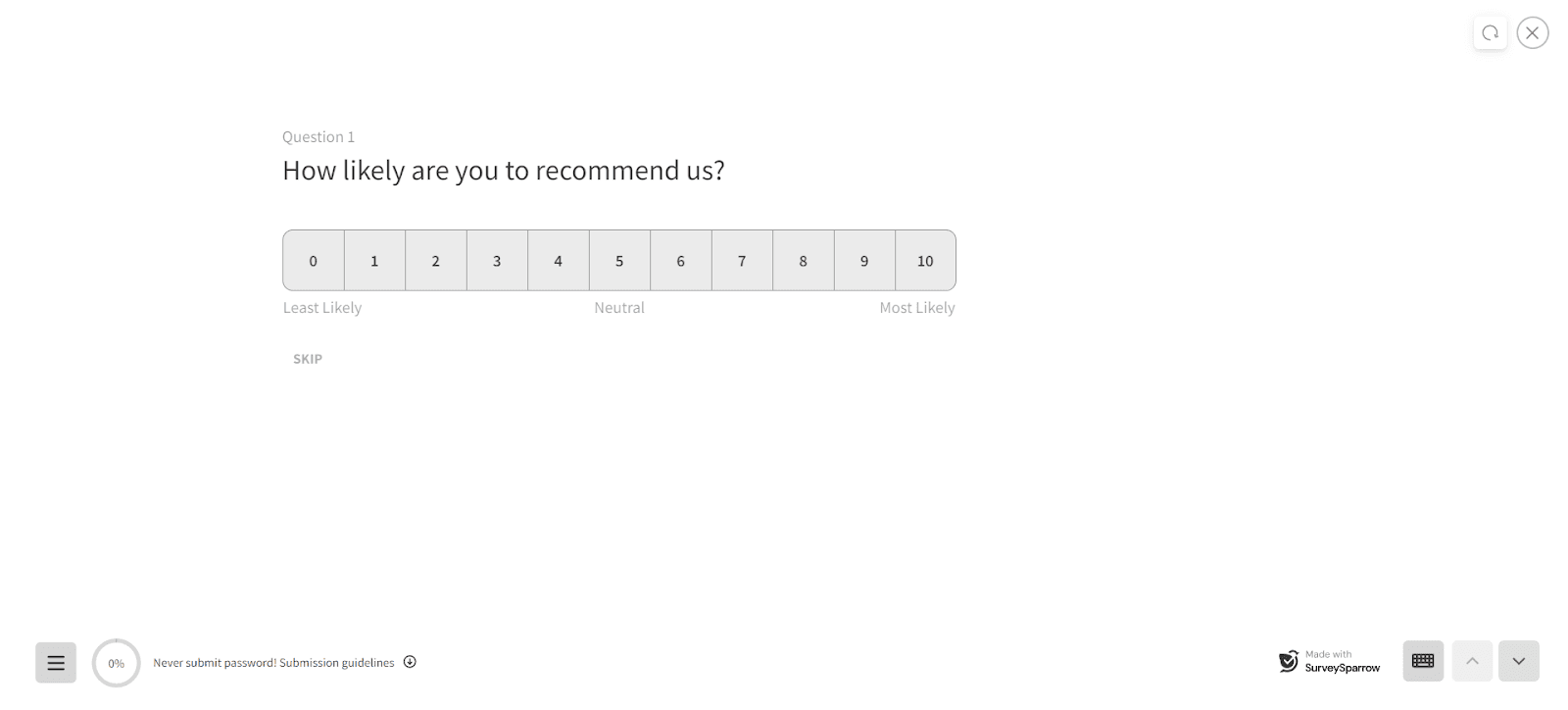The width and height of the screenshot is (1568, 710).
Task: Click the 0% progress circle
Action: coord(117,663)
